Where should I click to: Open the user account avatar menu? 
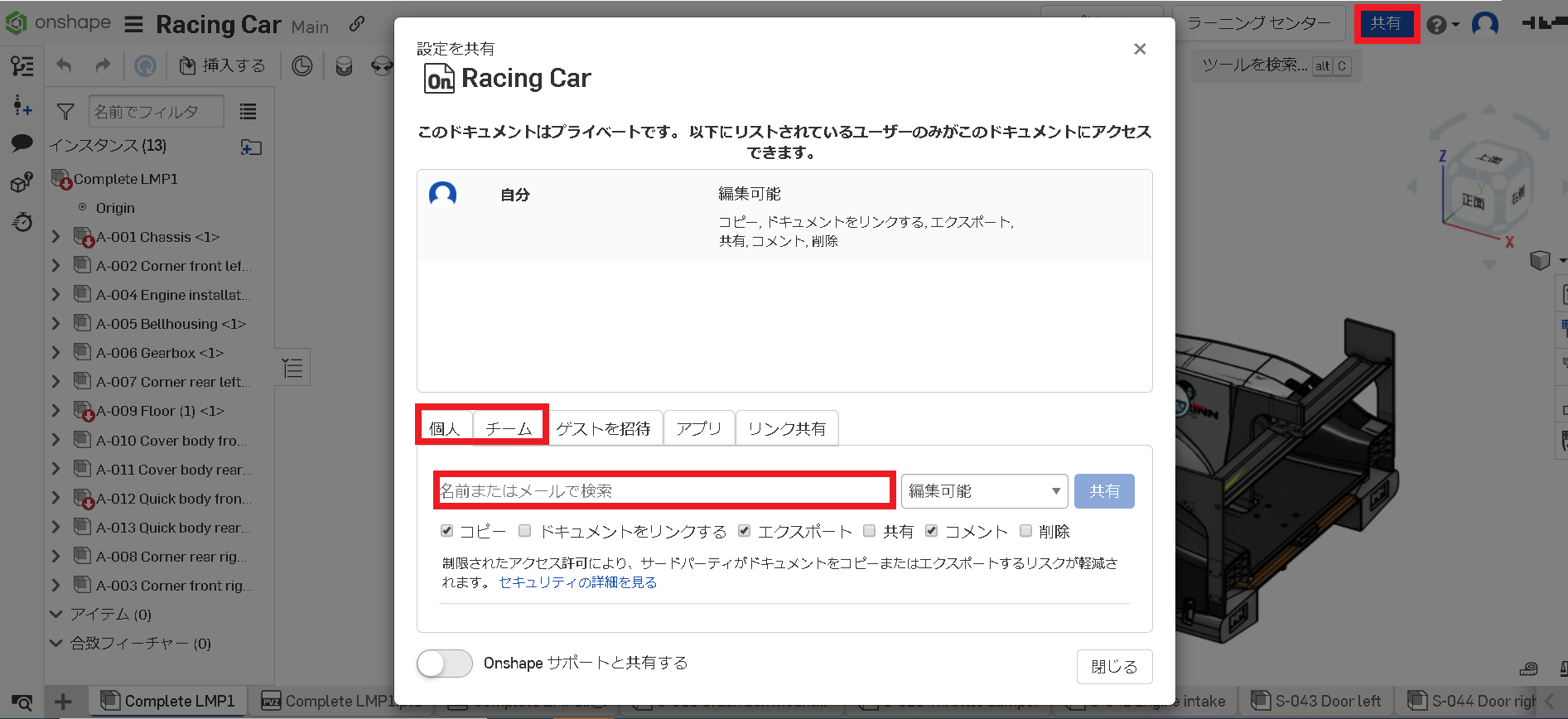pyautogui.click(x=1485, y=24)
